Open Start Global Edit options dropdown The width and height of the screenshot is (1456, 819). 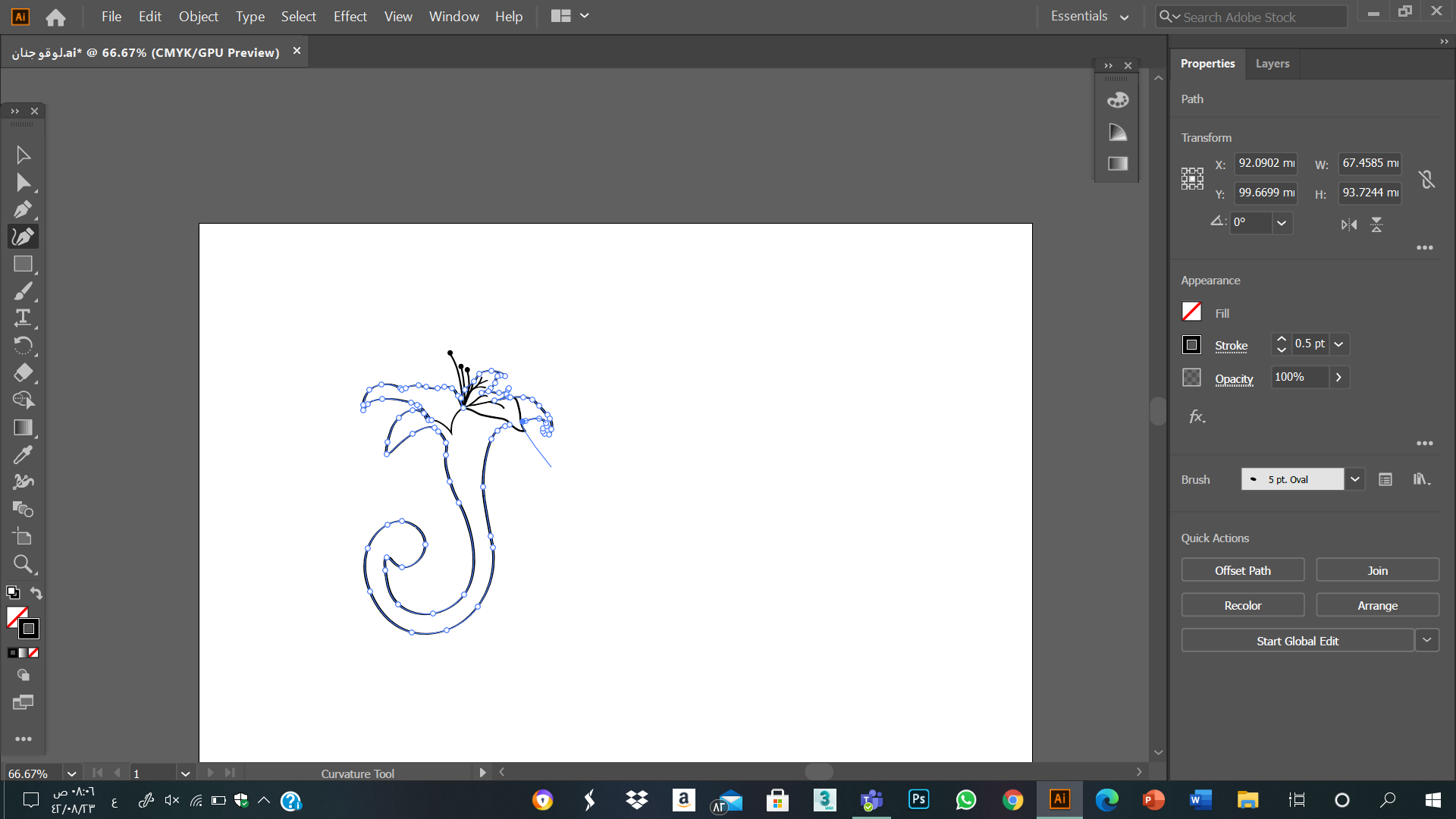(1426, 641)
